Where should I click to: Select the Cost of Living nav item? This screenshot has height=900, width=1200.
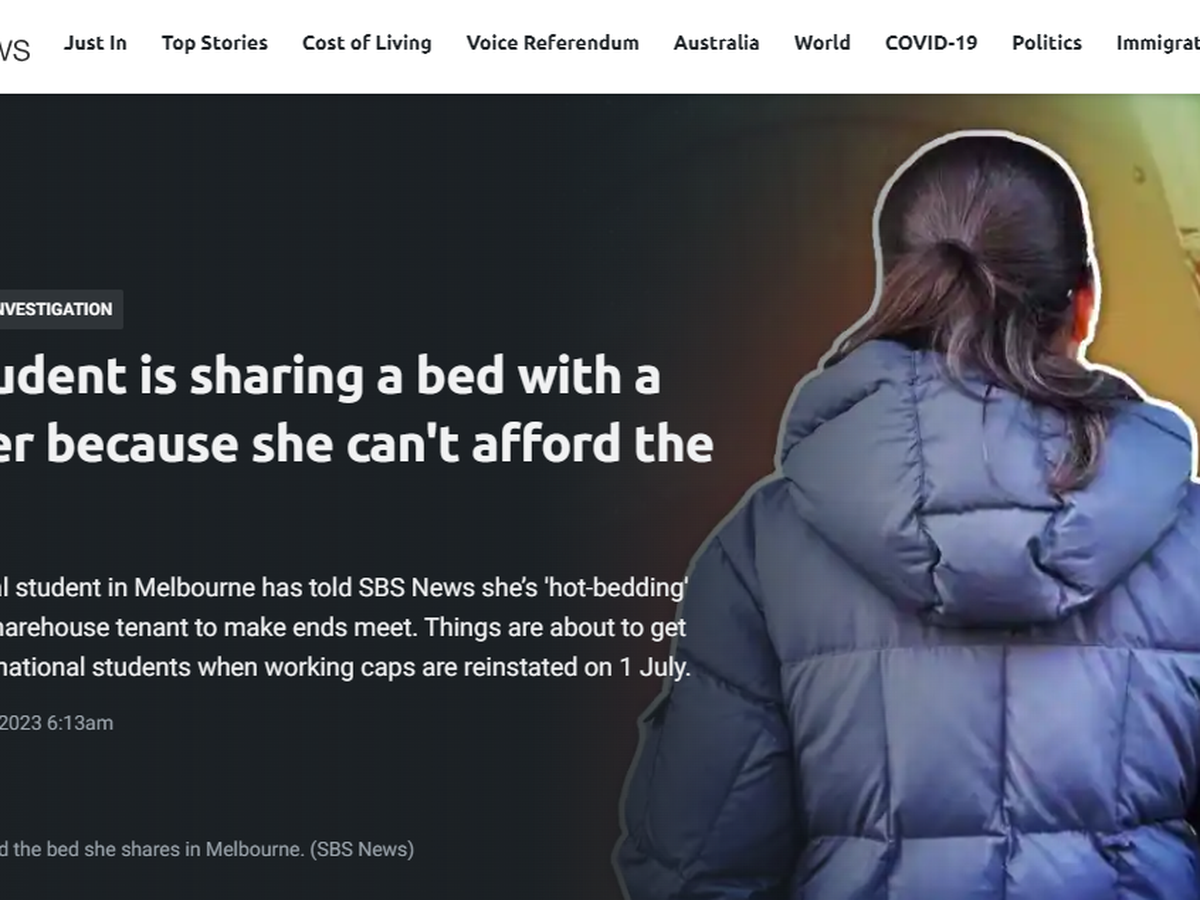pyautogui.click(x=367, y=43)
